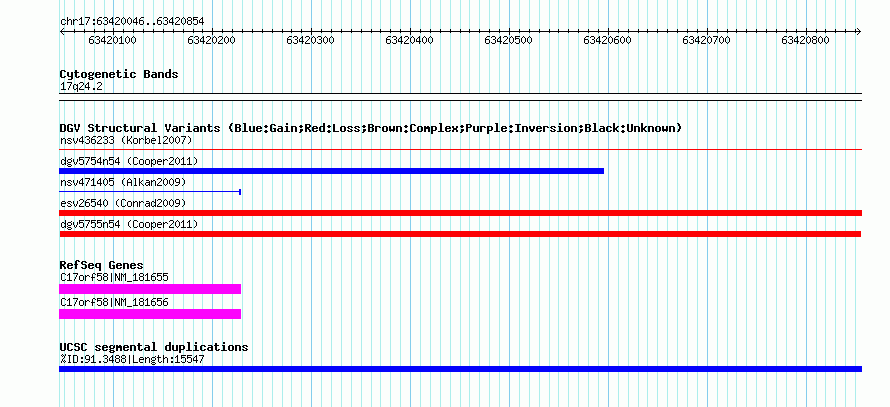This screenshot has height=407, width=890.
Task: Open the C17orf58|NM_181655 gene label
Action: pyautogui.click(x=114, y=278)
